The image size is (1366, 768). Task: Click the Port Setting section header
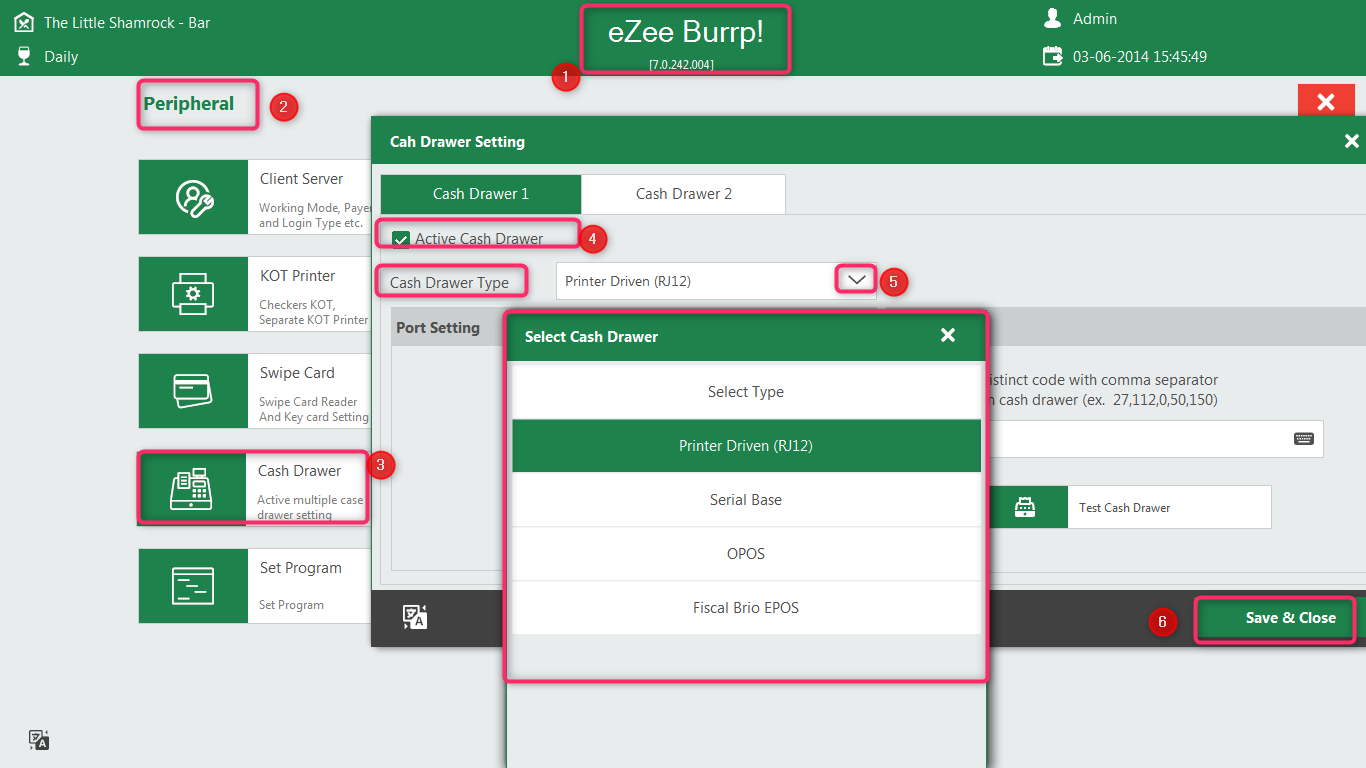coord(438,328)
